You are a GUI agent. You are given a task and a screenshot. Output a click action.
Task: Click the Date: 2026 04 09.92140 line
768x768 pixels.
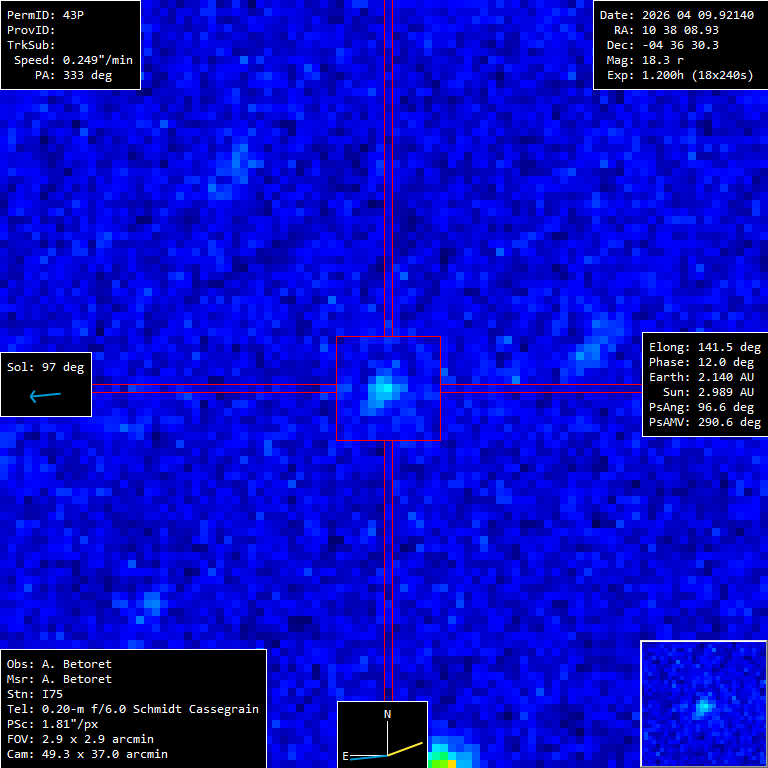tap(677, 15)
